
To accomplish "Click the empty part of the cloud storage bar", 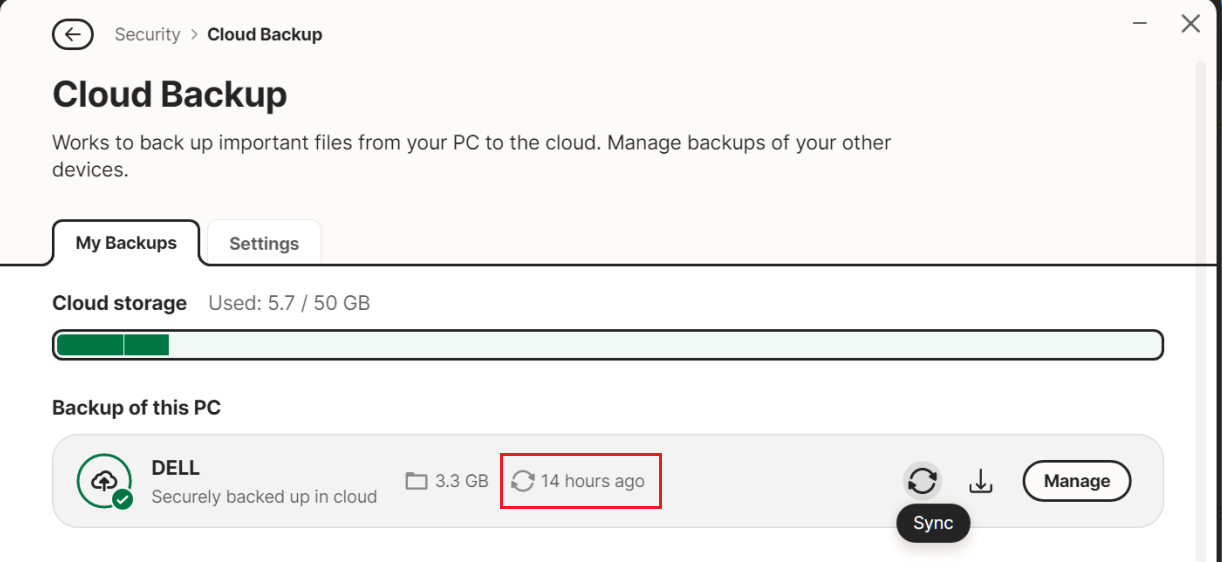I will 664,345.
